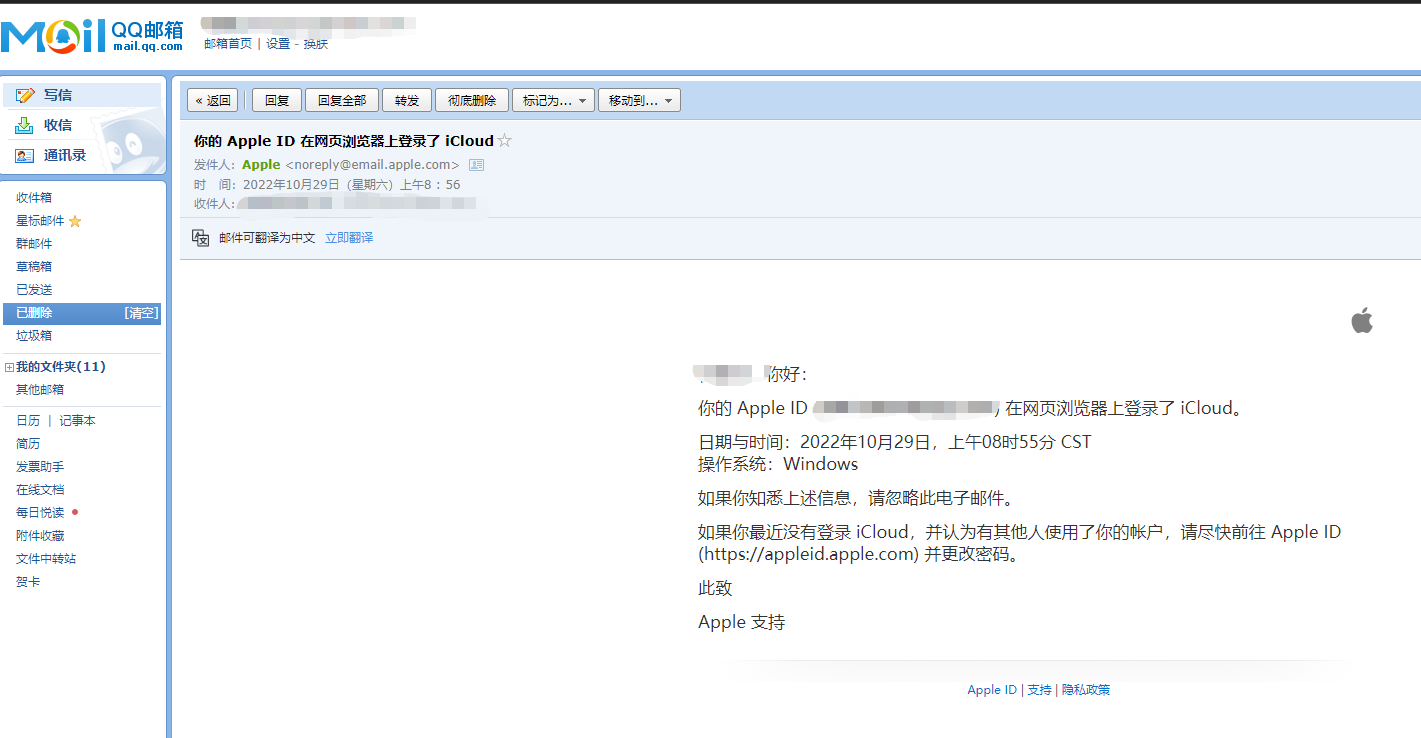Open 记事本 notepad link

click(77, 421)
